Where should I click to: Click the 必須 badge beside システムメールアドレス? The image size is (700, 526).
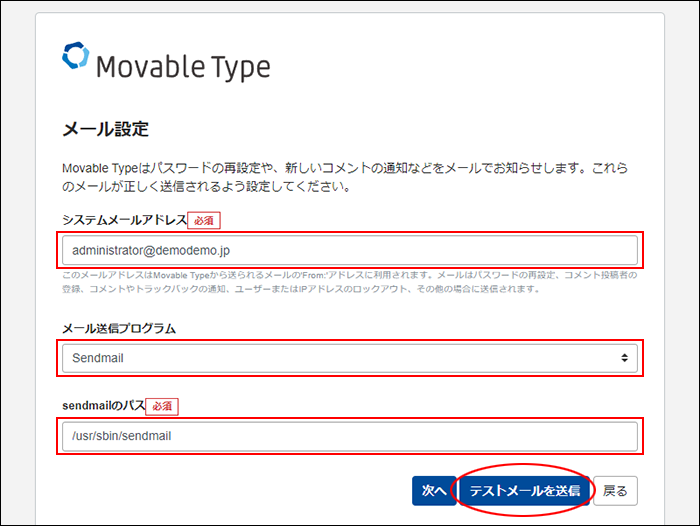point(204,220)
